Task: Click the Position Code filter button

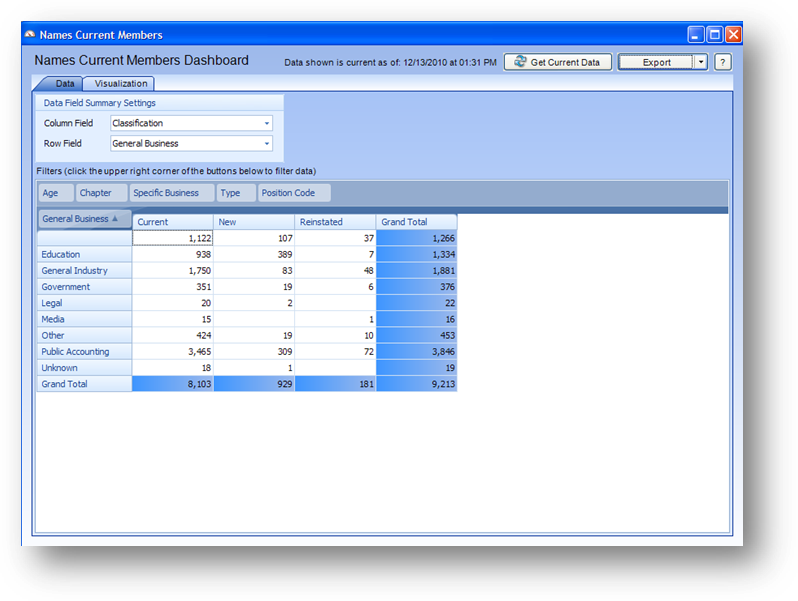Action: point(294,193)
